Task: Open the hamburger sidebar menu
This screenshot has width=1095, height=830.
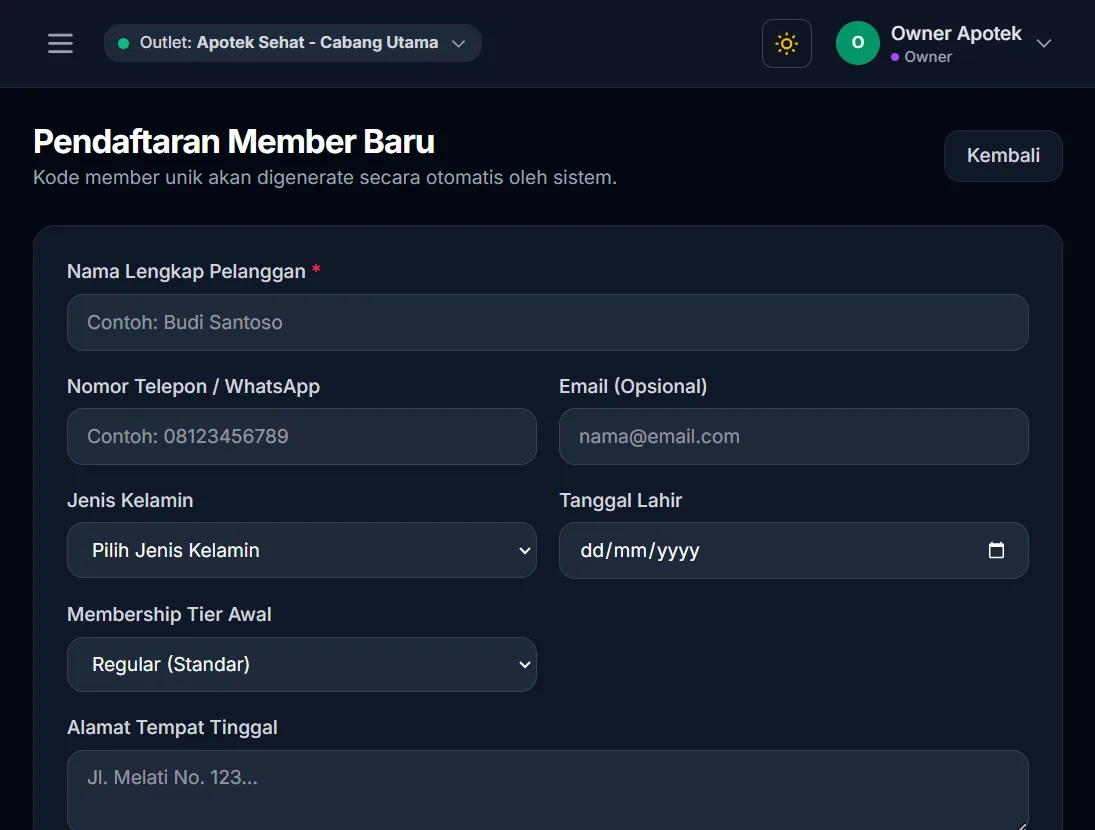Action: click(x=60, y=43)
